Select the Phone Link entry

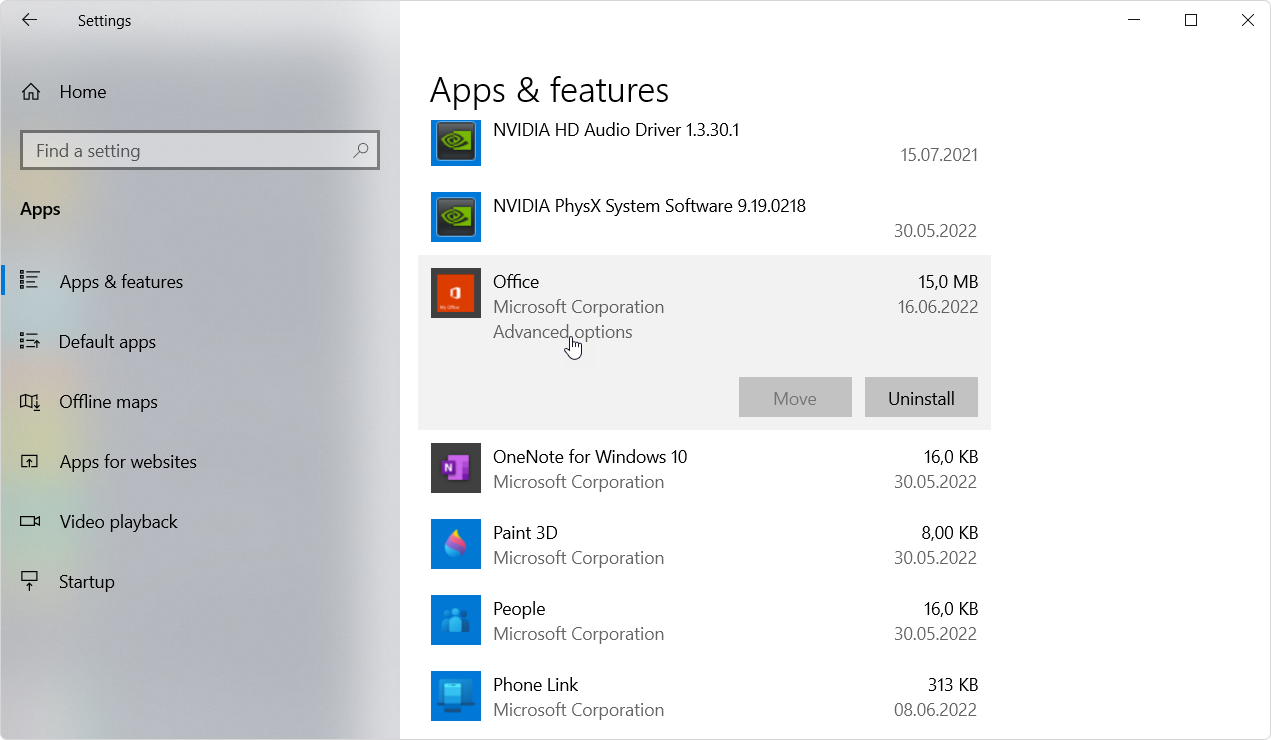point(704,696)
